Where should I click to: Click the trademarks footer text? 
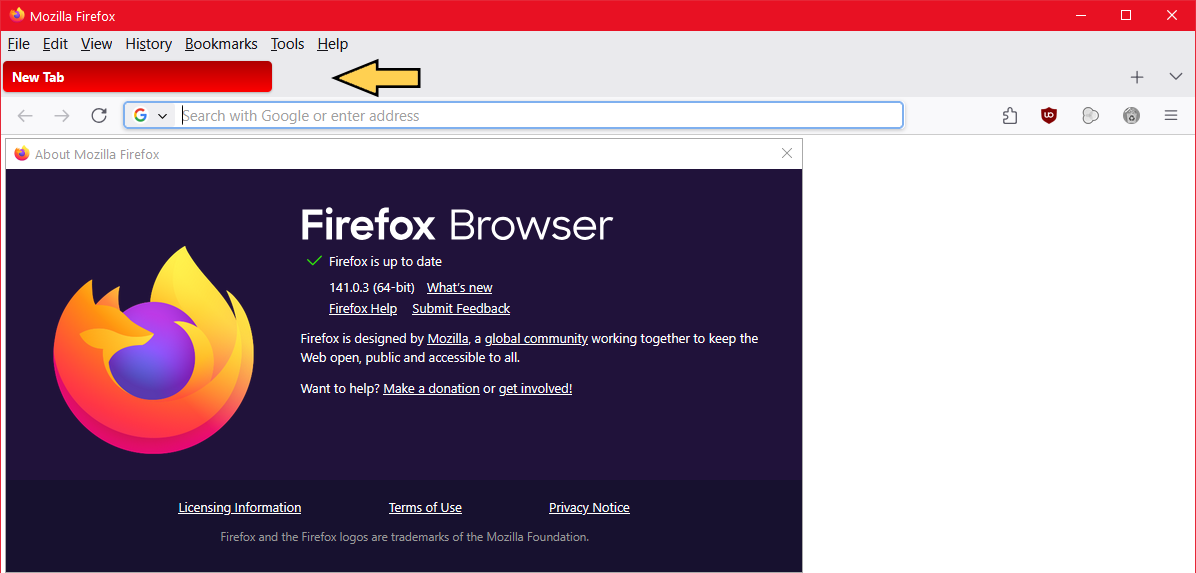coord(404,536)
